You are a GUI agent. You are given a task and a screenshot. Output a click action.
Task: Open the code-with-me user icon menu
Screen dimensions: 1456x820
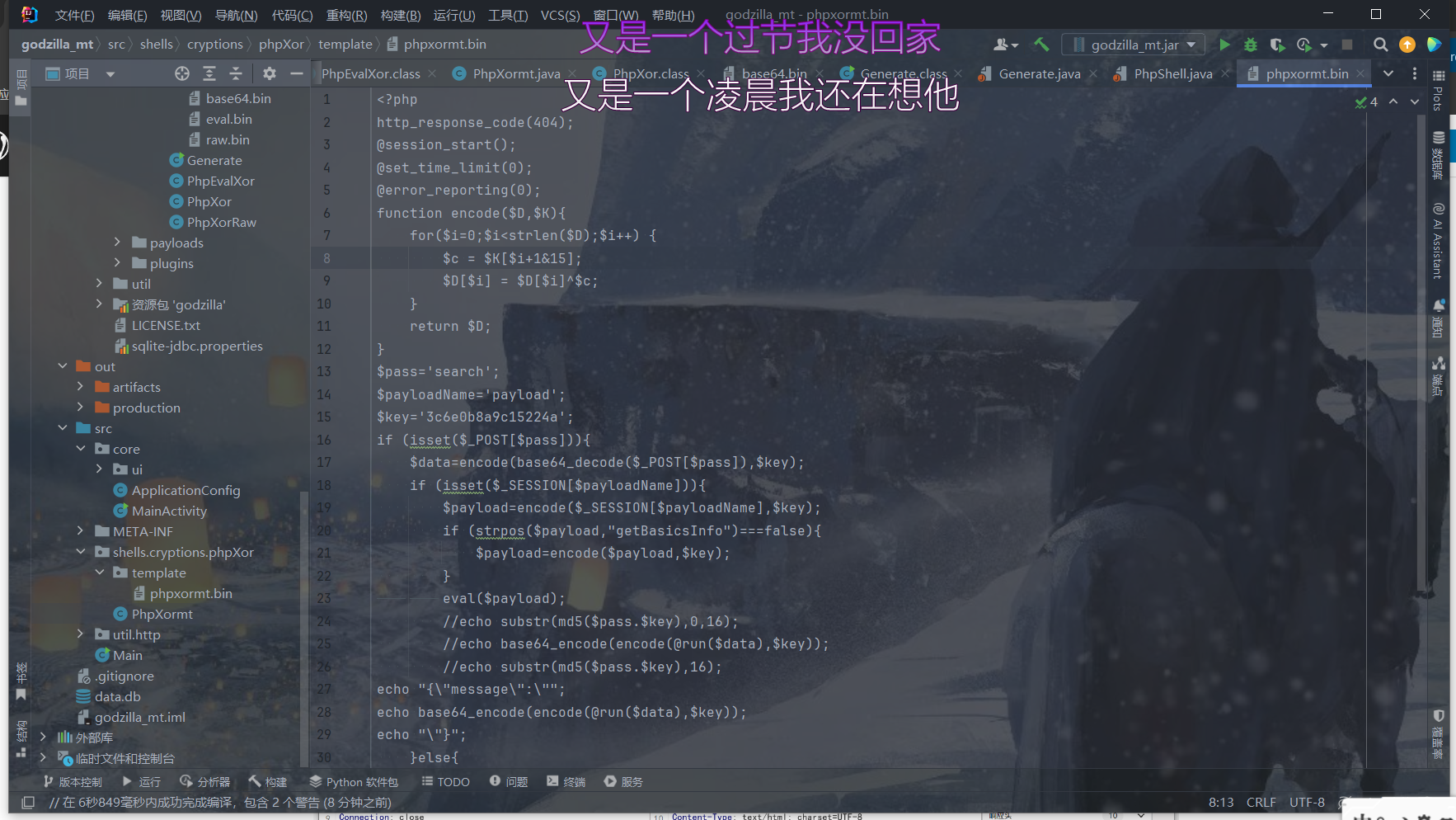tap(1006, 45)
